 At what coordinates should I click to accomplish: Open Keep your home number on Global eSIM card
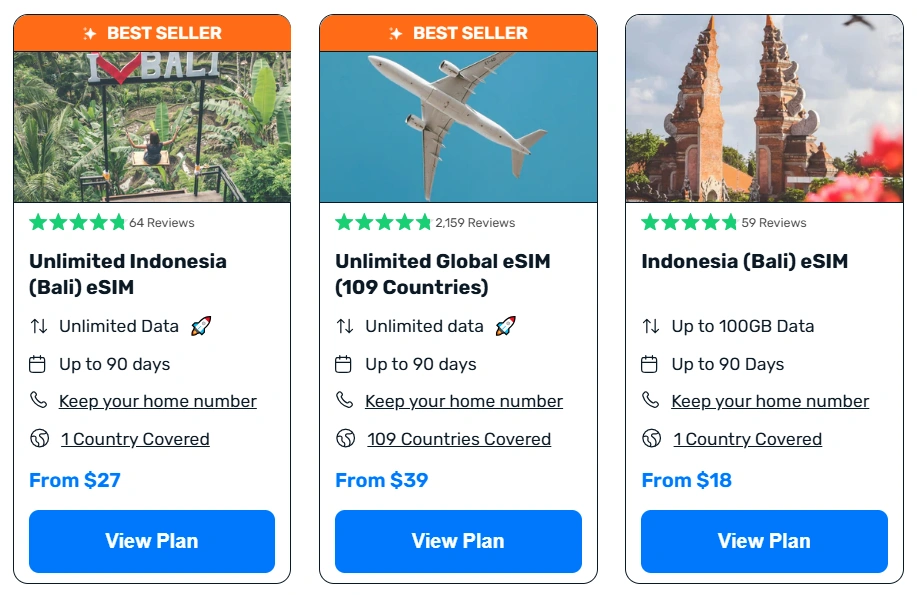click(464, 401)
